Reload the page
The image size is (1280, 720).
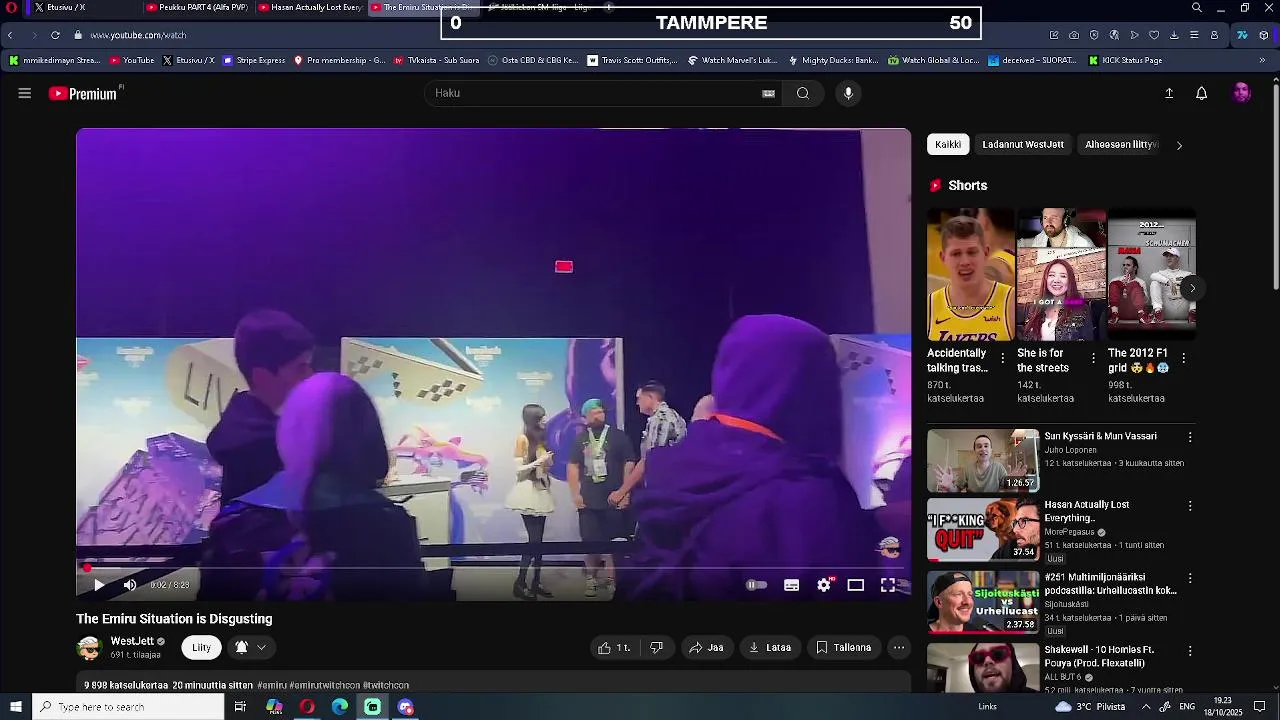55,35
